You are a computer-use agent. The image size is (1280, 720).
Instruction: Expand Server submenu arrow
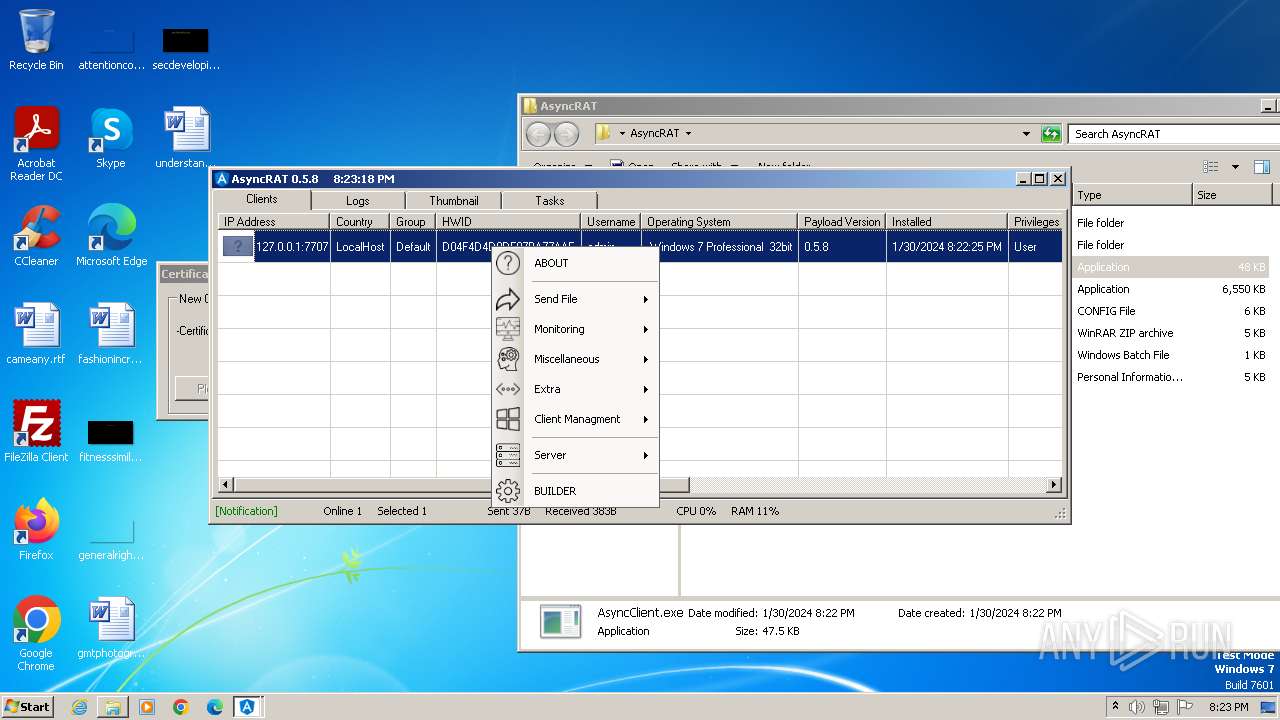646,455
